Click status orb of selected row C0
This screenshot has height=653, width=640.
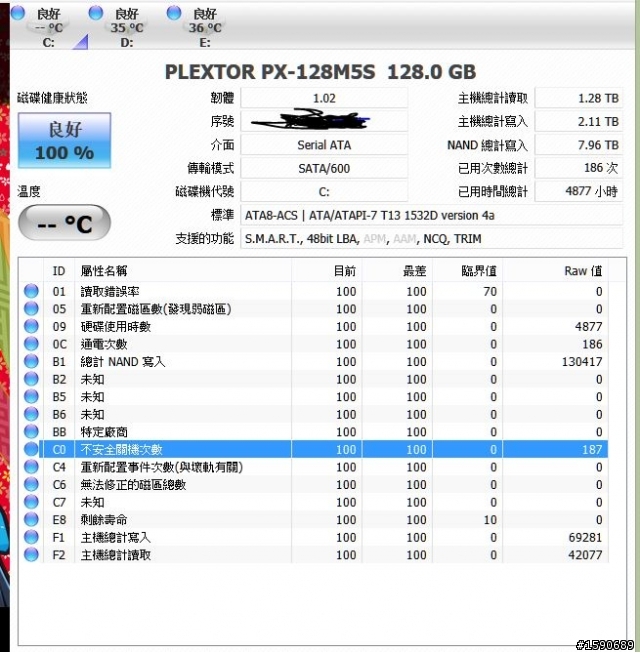coord(31,449)
